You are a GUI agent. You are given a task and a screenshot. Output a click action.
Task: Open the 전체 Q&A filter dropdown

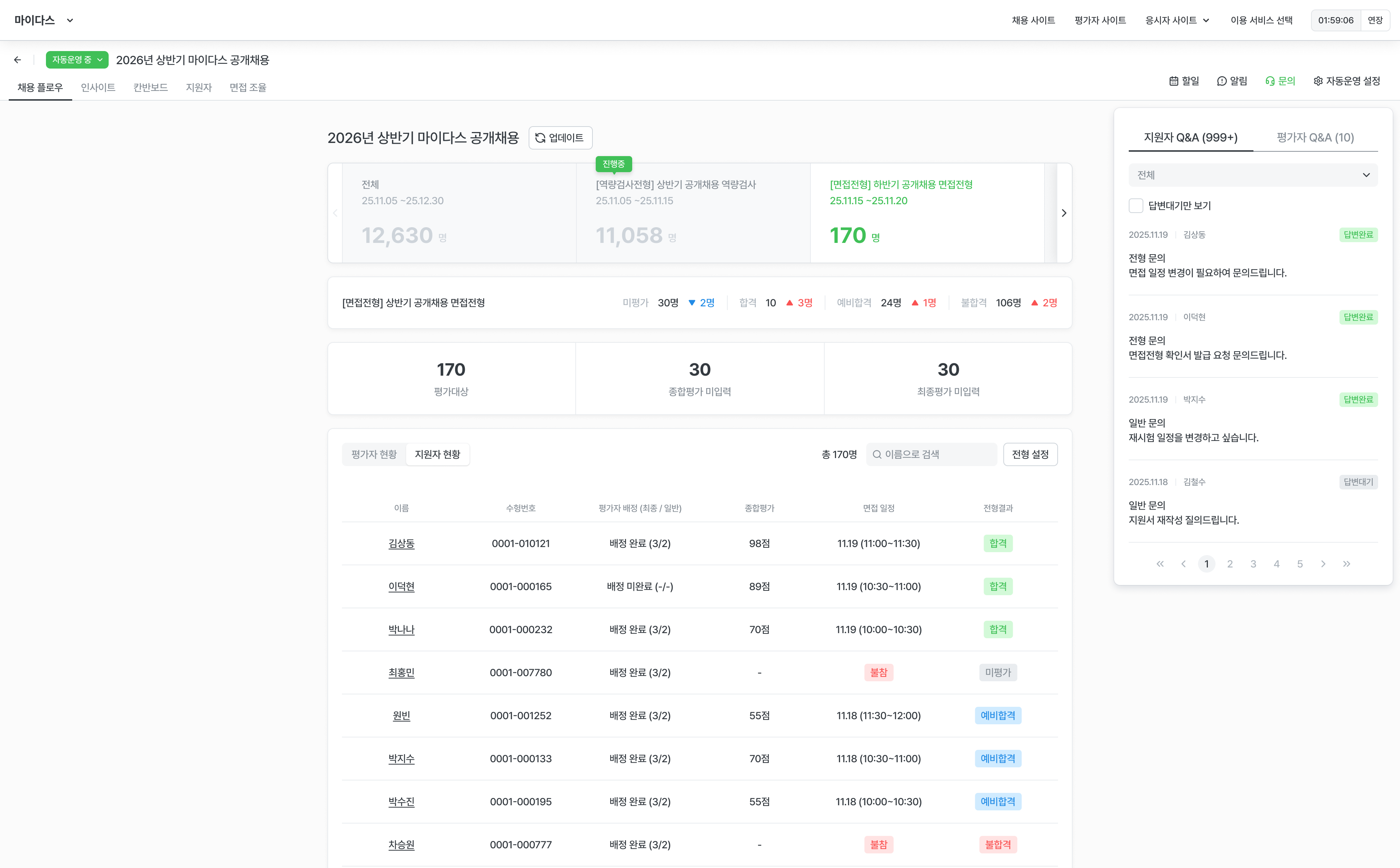1253,175
